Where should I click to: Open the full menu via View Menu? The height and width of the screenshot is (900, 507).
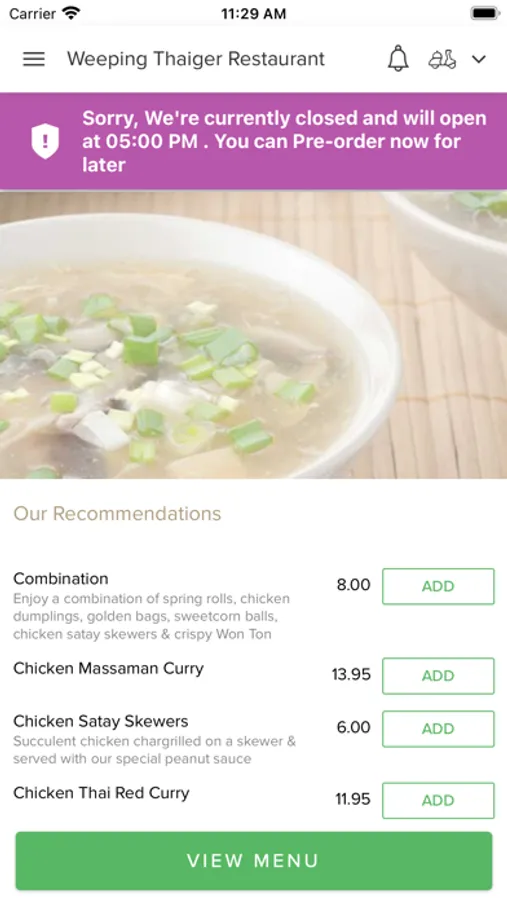(x=254, y=860)
